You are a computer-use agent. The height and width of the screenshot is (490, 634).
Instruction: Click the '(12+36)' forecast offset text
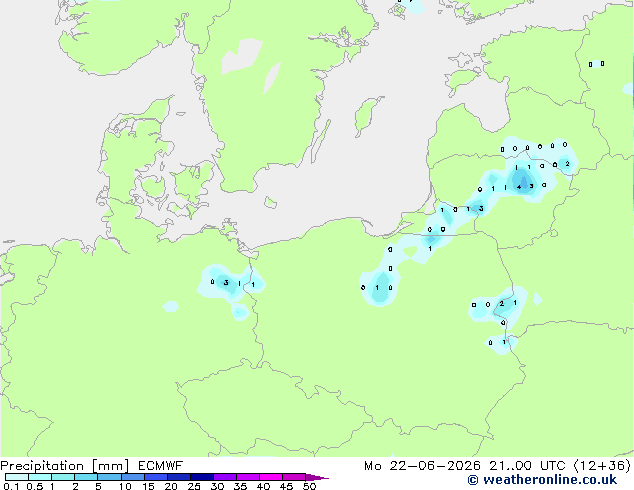pos(602,466)
